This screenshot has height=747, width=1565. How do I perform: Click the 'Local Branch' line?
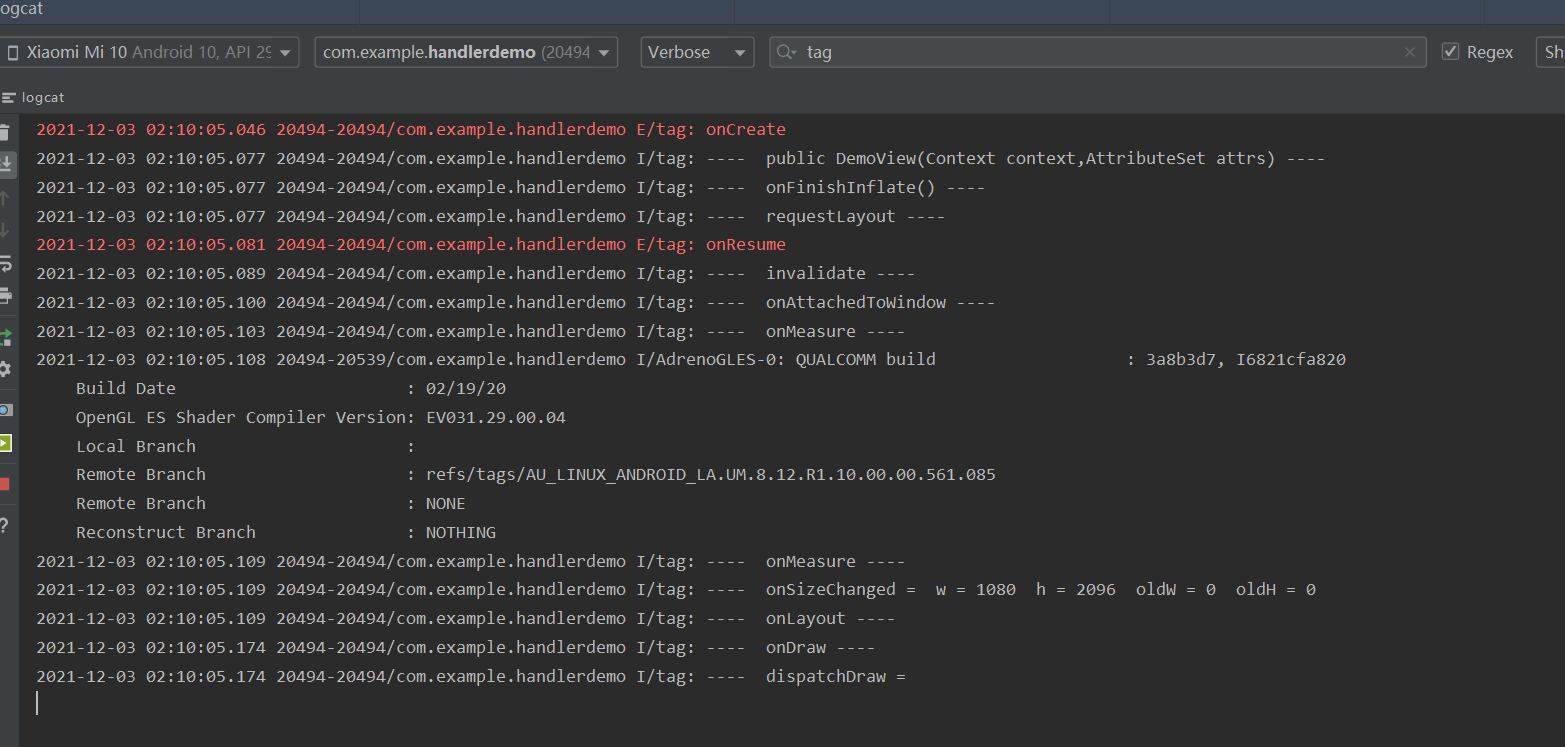(x=245, y=446)
